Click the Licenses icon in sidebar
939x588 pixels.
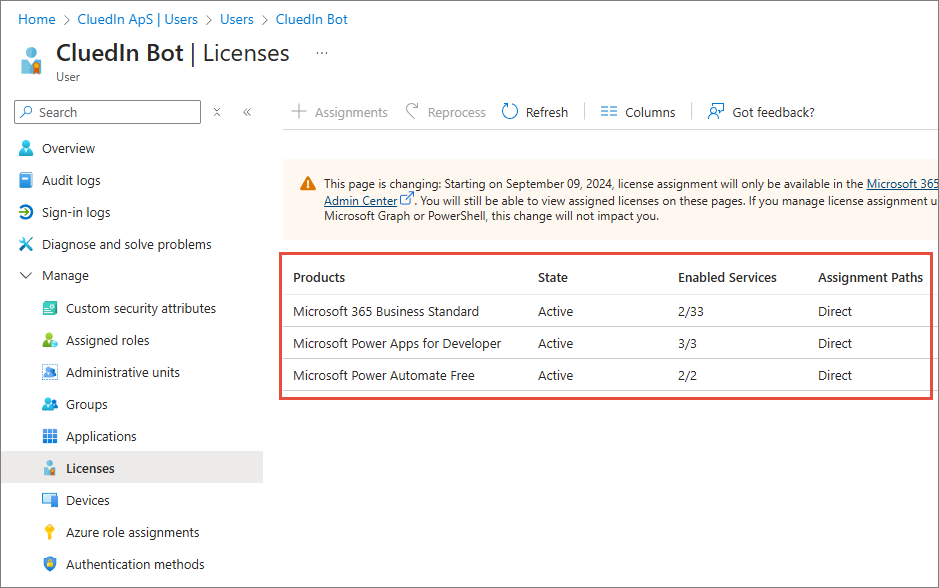click(50, 468)
